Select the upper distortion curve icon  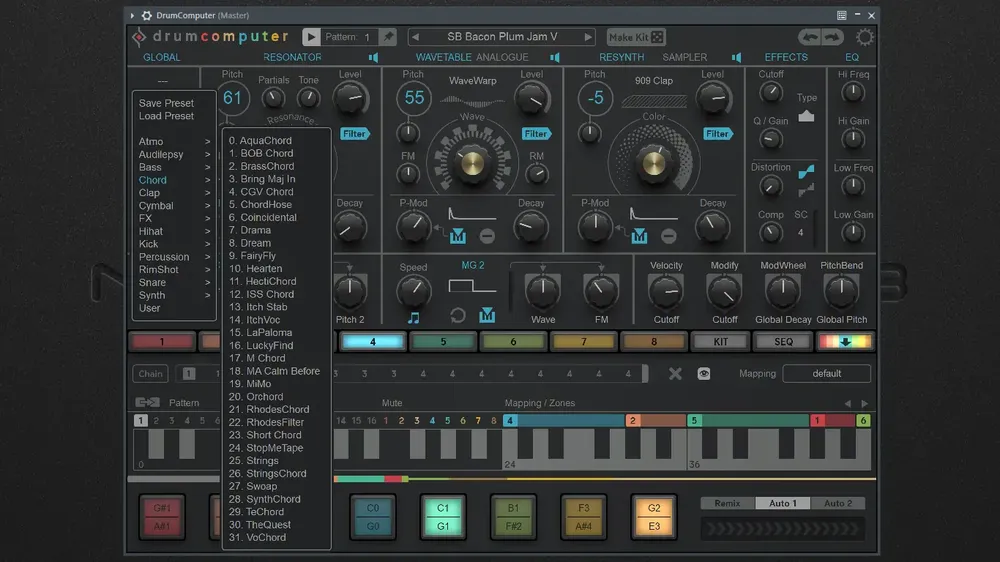point(806,171)
